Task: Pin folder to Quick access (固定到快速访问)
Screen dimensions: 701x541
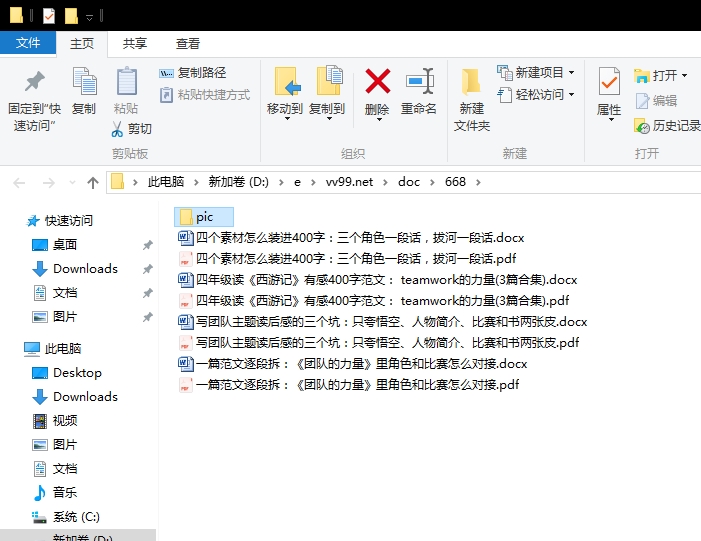Action: click(x=34, y=100)
